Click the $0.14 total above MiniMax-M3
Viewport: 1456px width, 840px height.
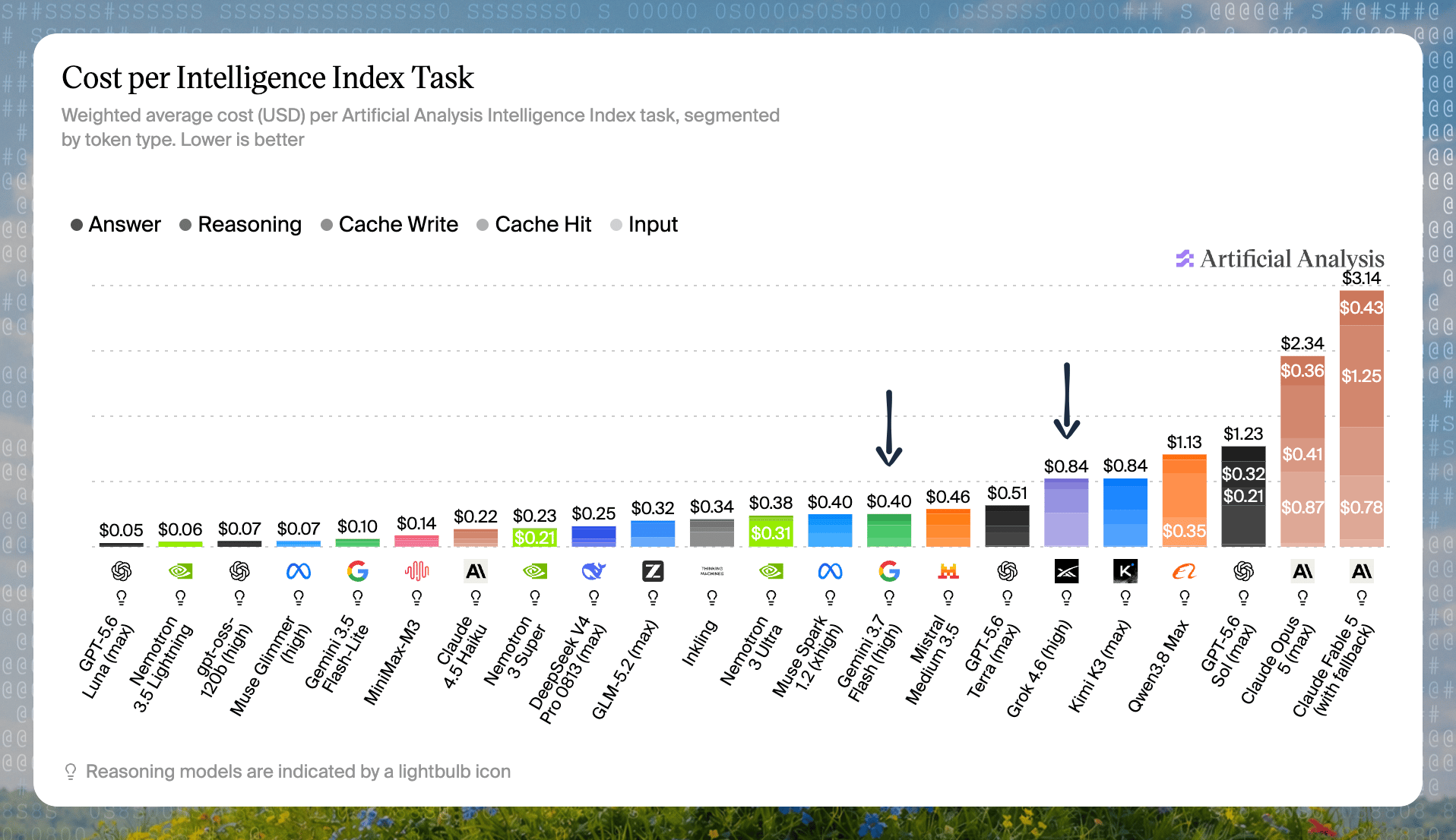click(416, 524)
